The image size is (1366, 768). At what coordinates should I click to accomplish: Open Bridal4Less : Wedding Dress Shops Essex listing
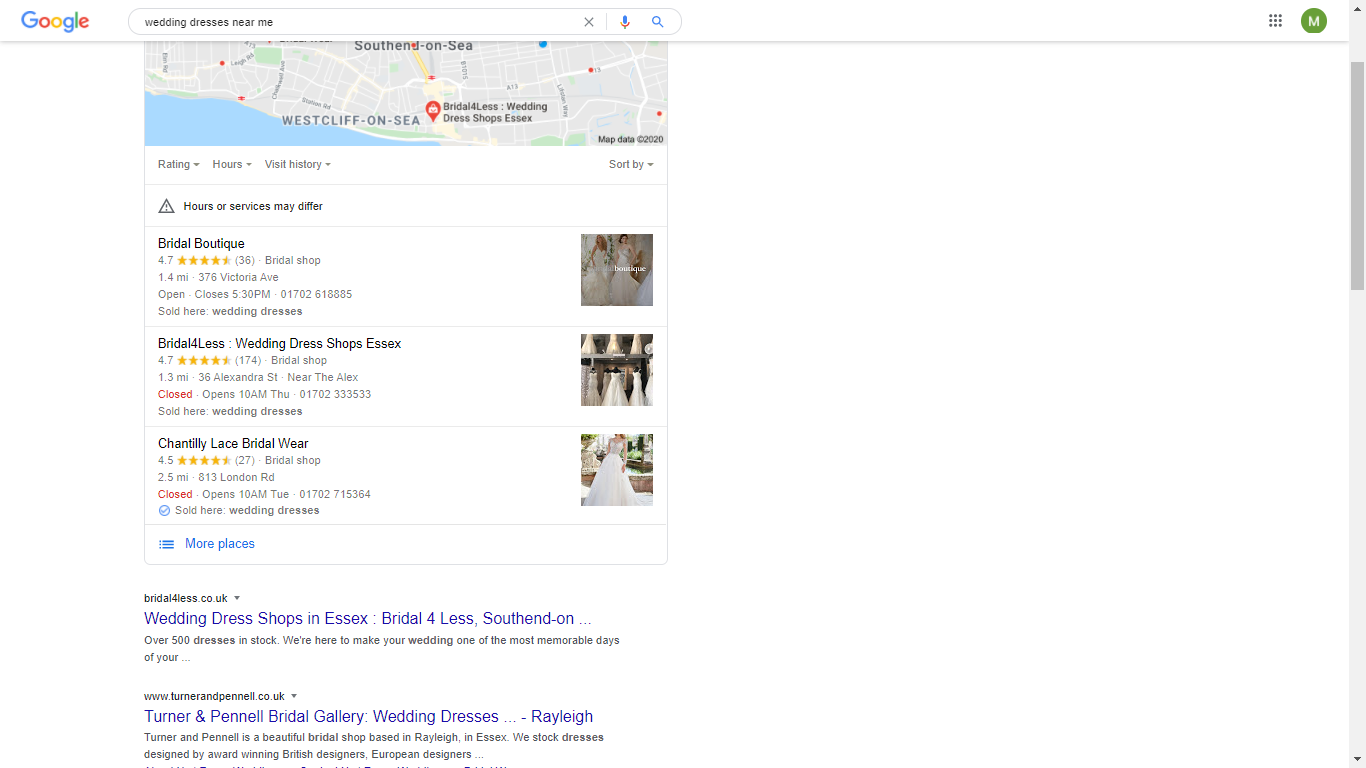[279, 343]
